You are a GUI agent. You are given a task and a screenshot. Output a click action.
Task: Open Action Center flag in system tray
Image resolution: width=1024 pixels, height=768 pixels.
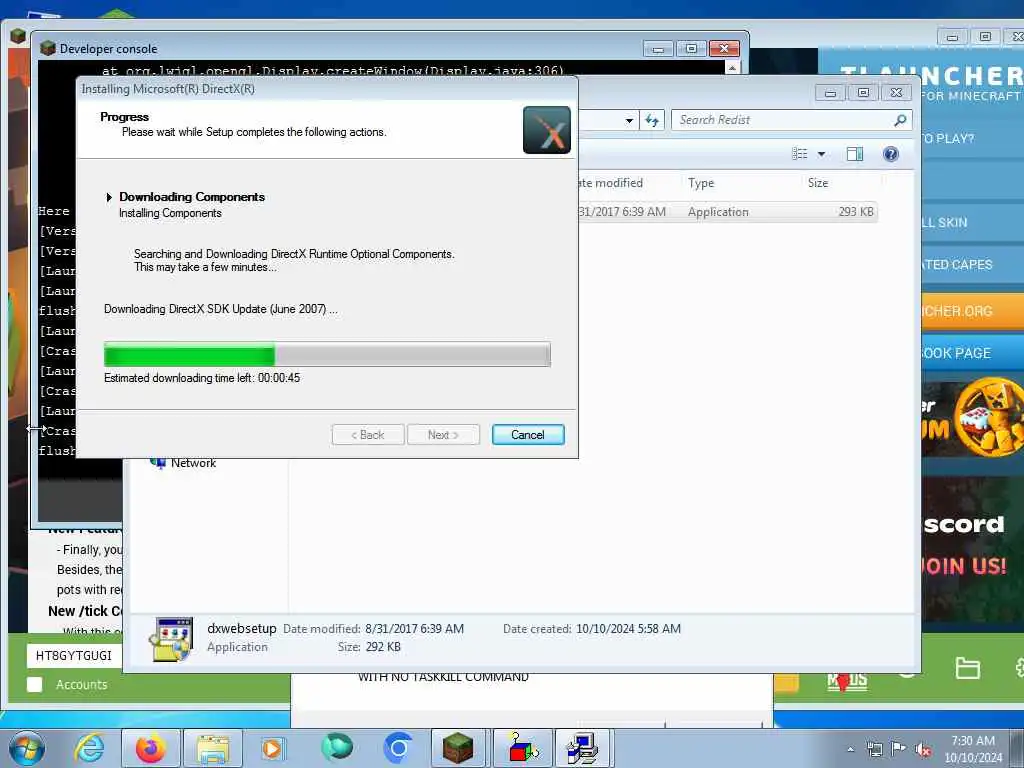(x=899, y=749)
